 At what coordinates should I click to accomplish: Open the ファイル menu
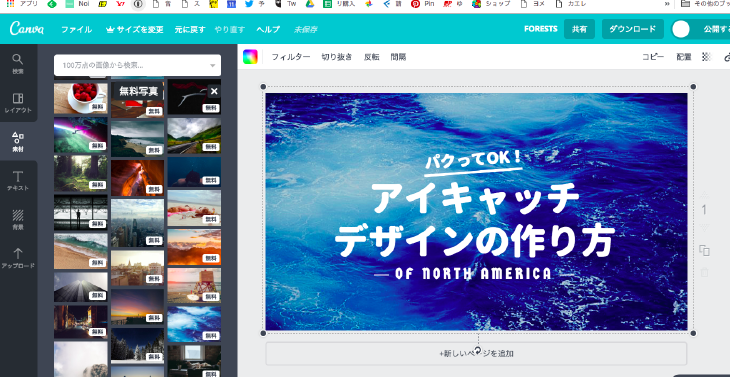(x=76, y=29)
